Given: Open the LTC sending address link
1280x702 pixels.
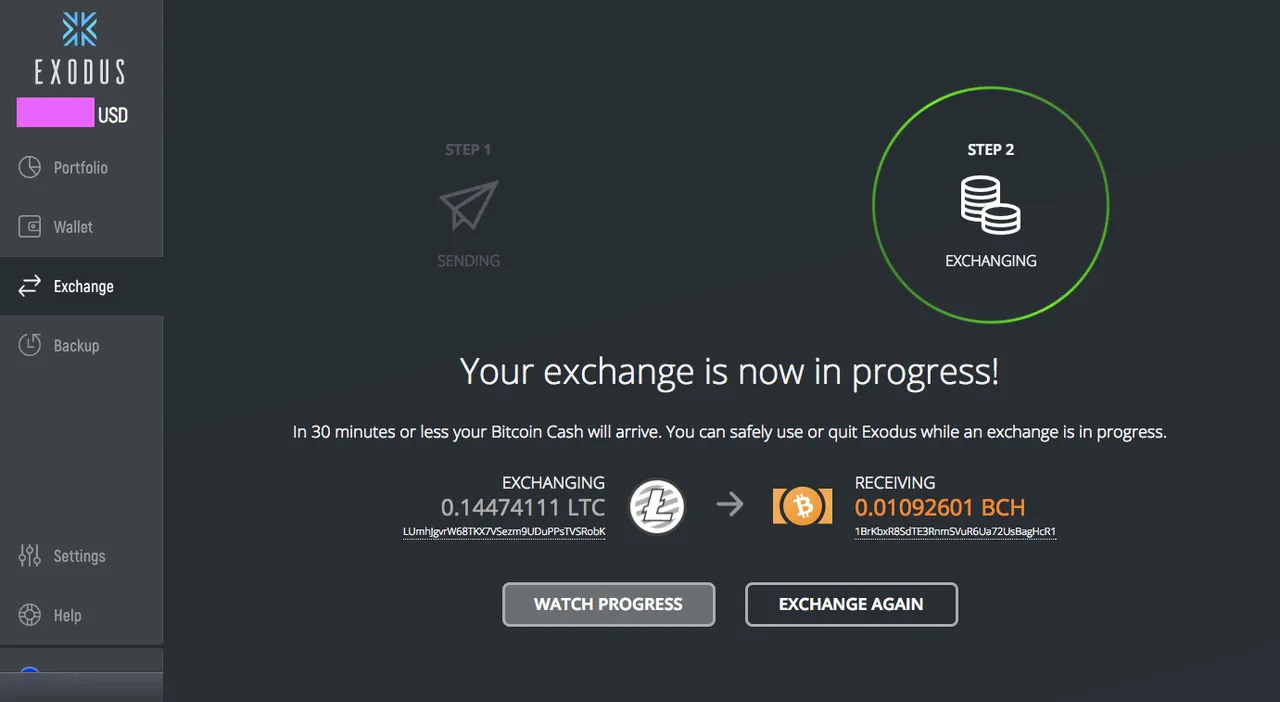Looking at the screenshot, I should click(x=504, y=532).
